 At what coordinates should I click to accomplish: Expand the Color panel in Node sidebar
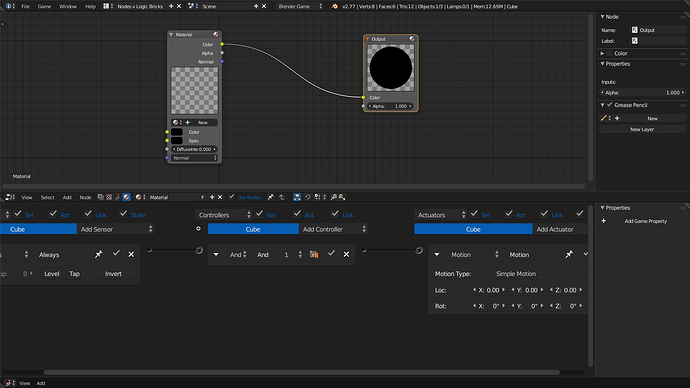(602, 53)
